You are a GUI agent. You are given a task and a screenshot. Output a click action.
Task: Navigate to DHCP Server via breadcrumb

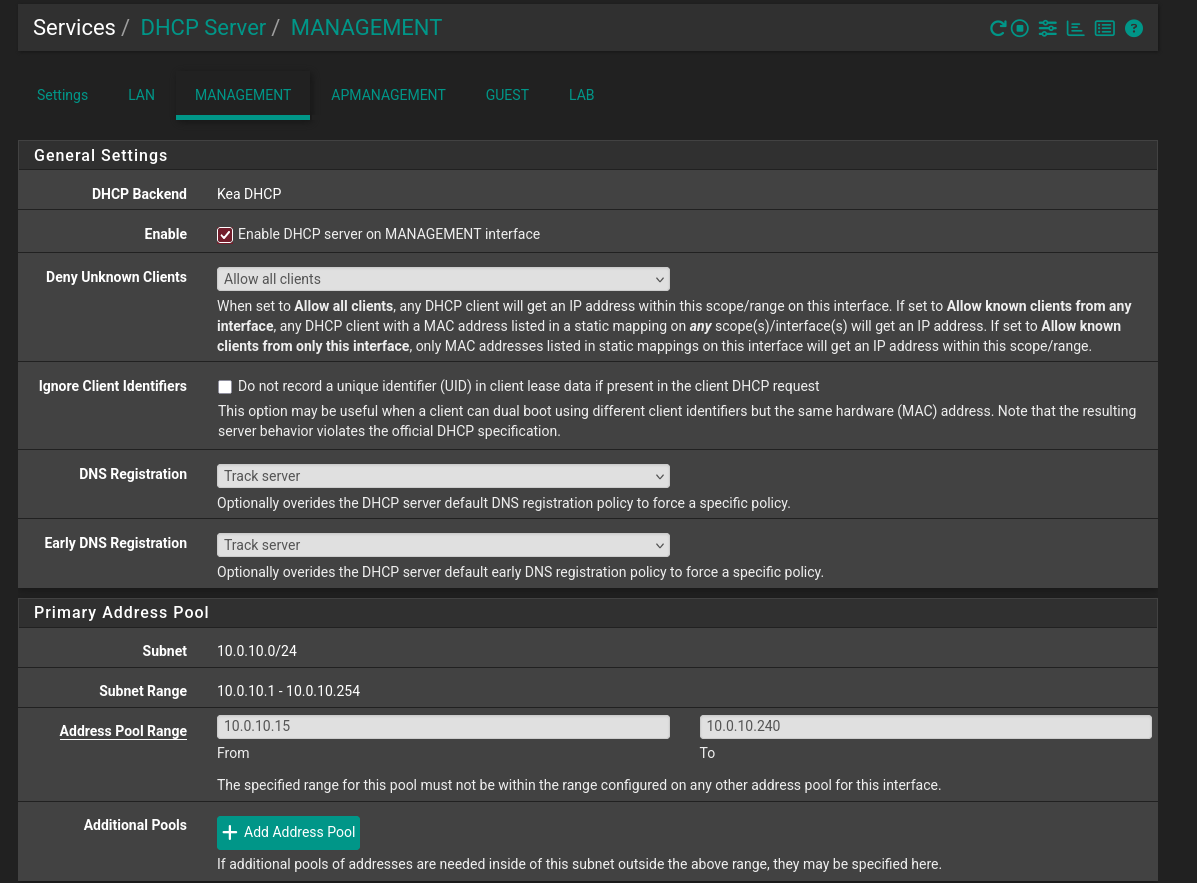click(x=203, y=27)
